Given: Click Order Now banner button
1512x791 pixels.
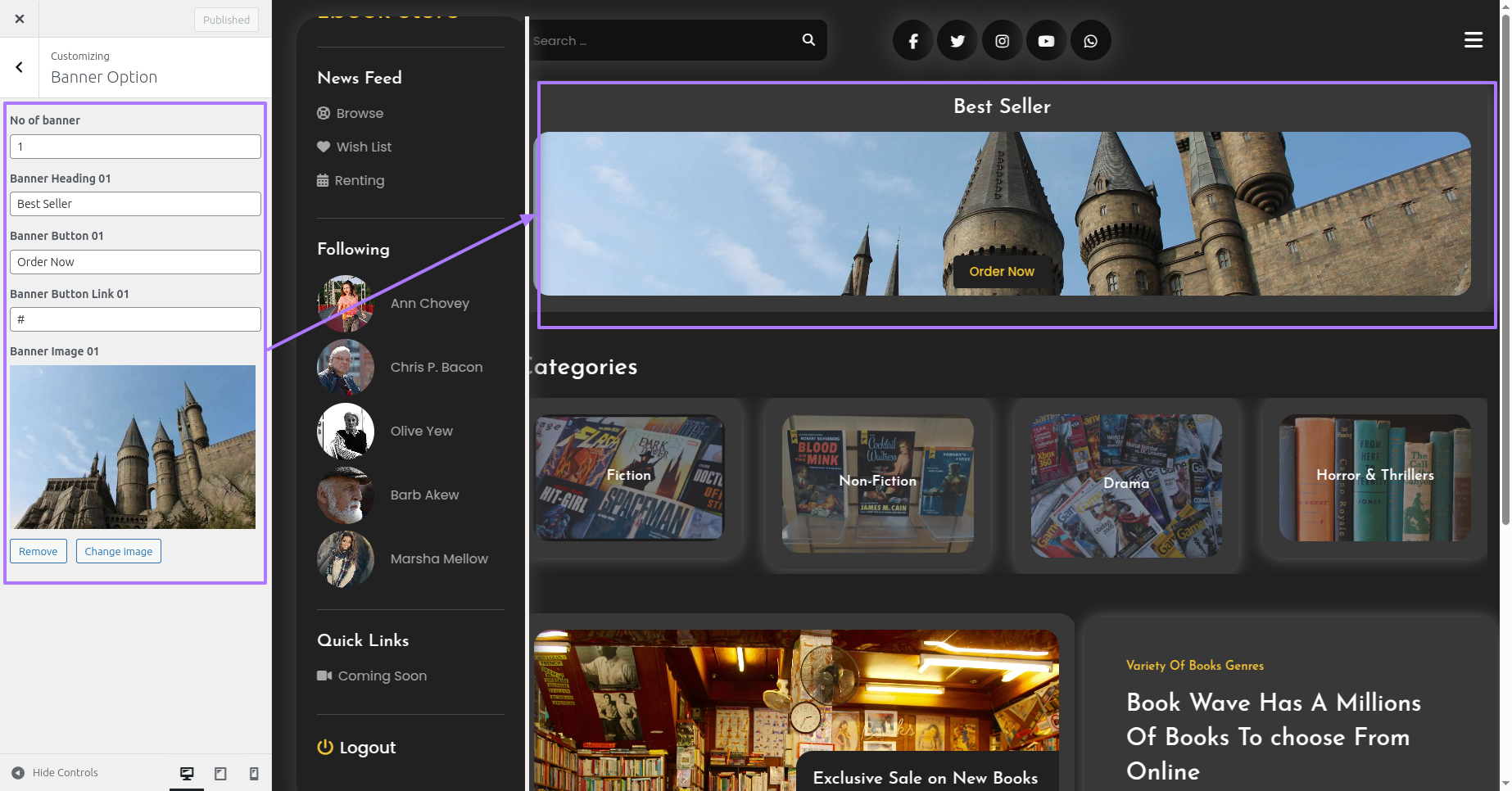Looking at the screenshot, I should (x=1002, y=271).
